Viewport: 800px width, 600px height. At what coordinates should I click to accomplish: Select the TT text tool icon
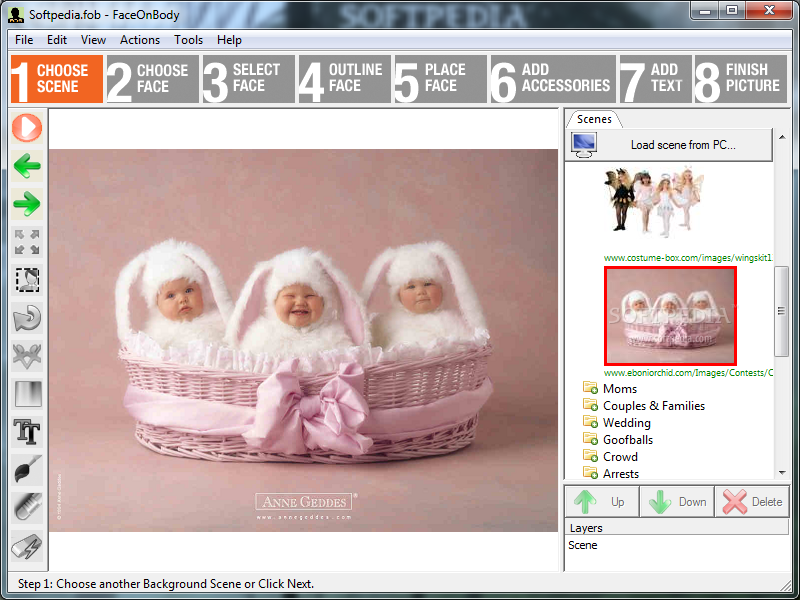point(27,432)
